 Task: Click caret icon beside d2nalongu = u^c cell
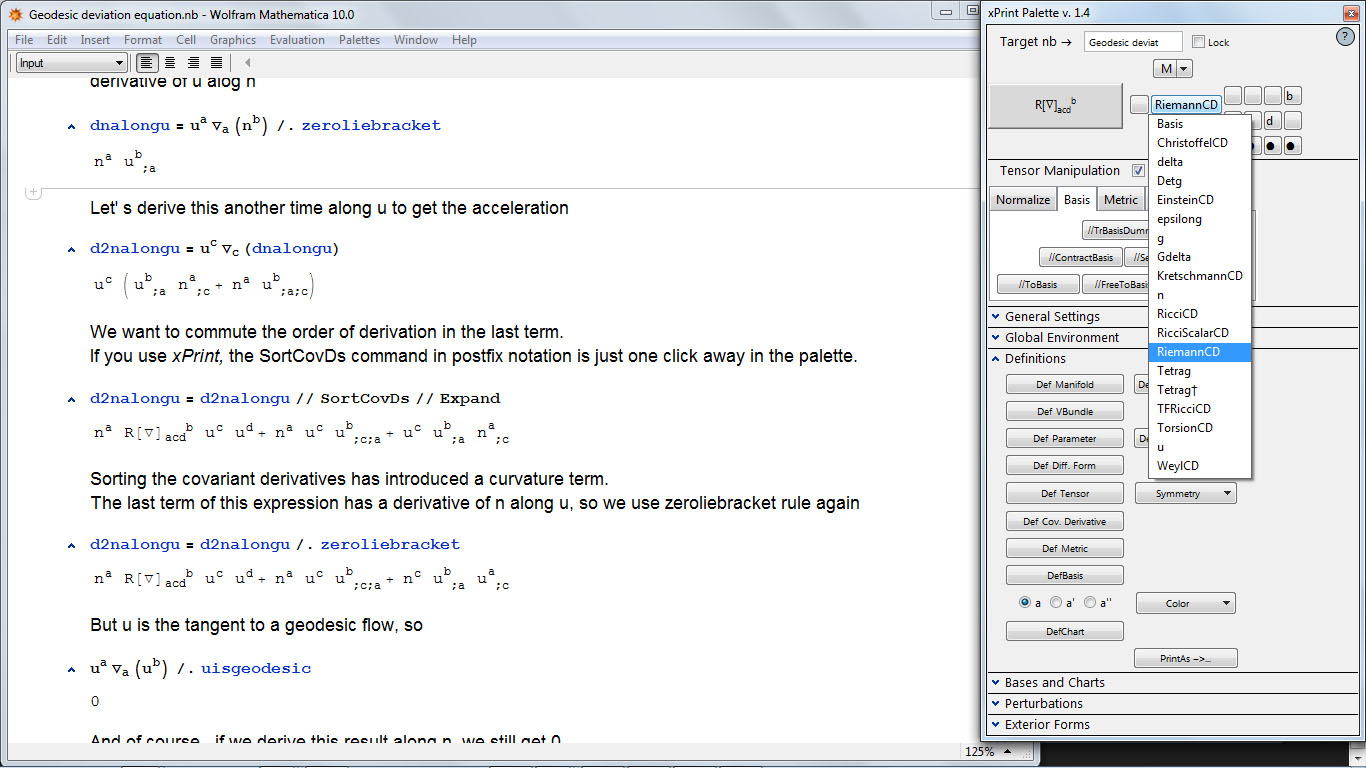pyautogui.click(x=71, y=249)
